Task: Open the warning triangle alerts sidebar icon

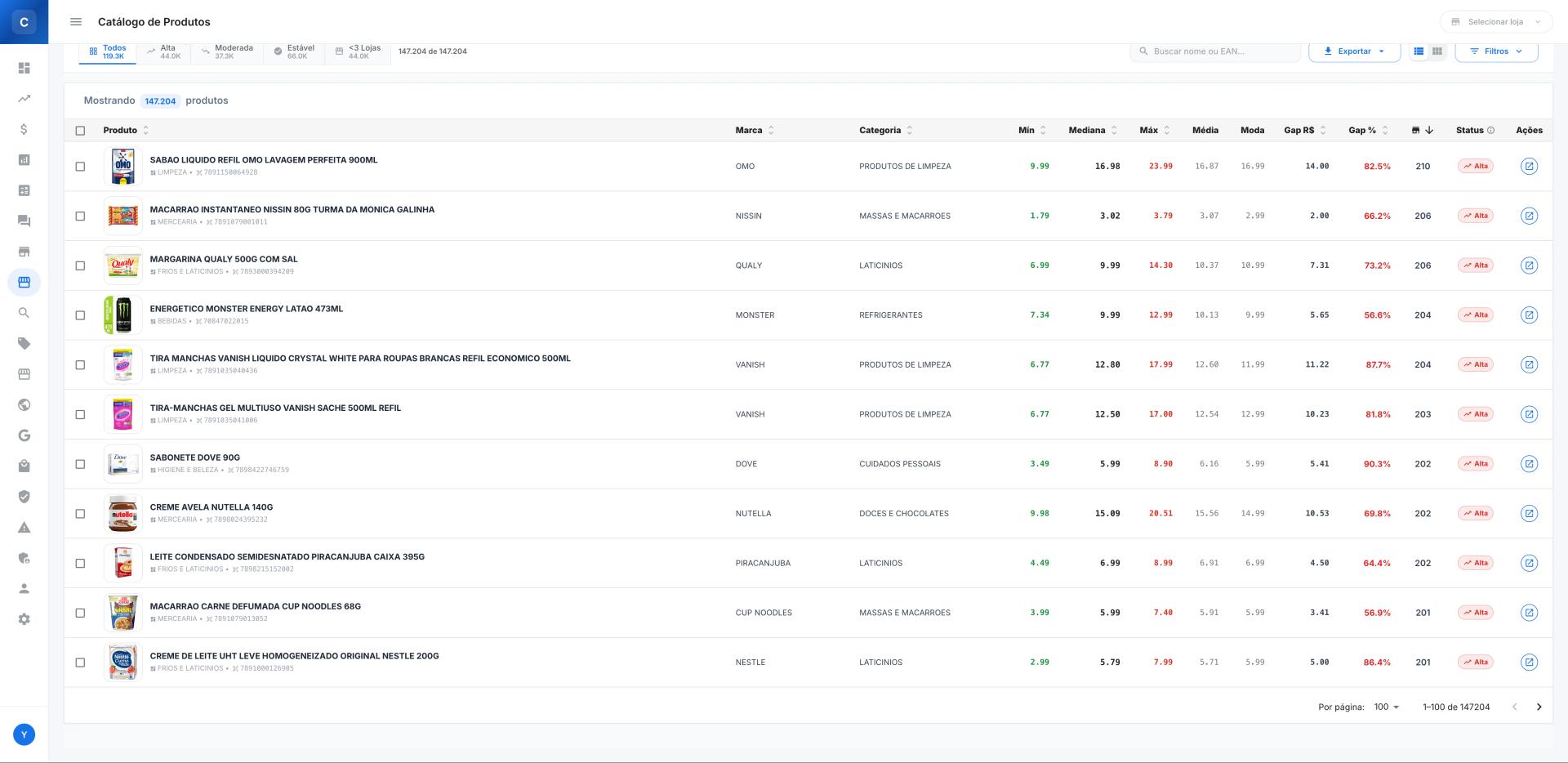Action: pyautogui.click(x=24, y=528)
